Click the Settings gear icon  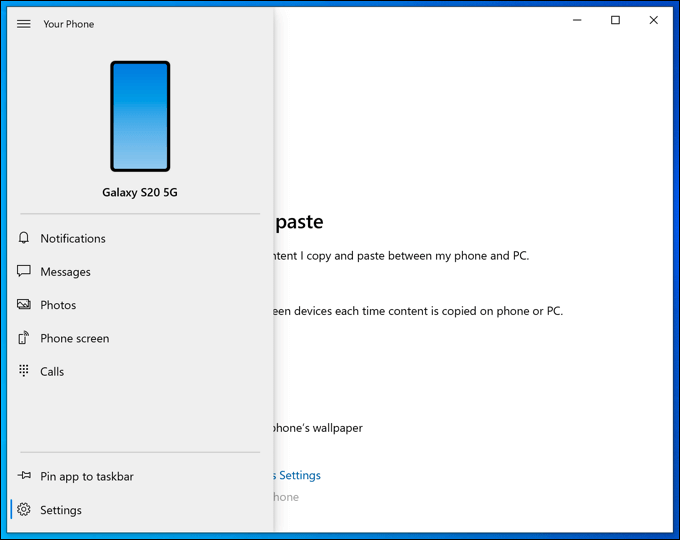24,510
